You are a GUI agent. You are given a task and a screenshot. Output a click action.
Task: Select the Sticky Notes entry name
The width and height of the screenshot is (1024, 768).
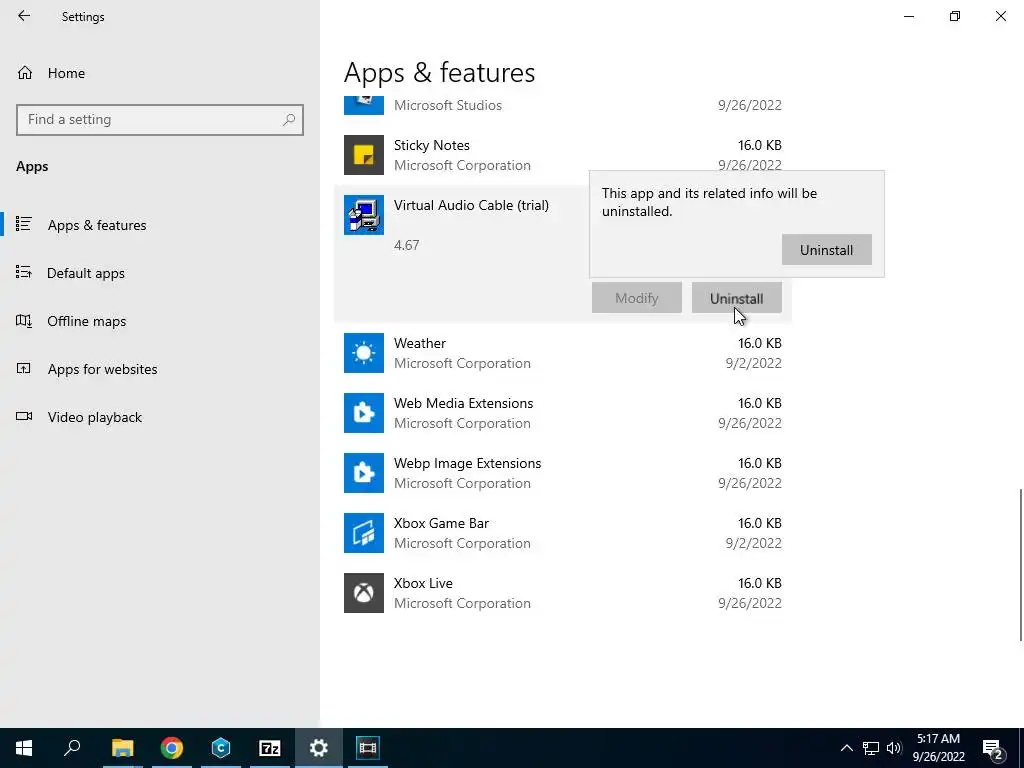tap(432, 145)
